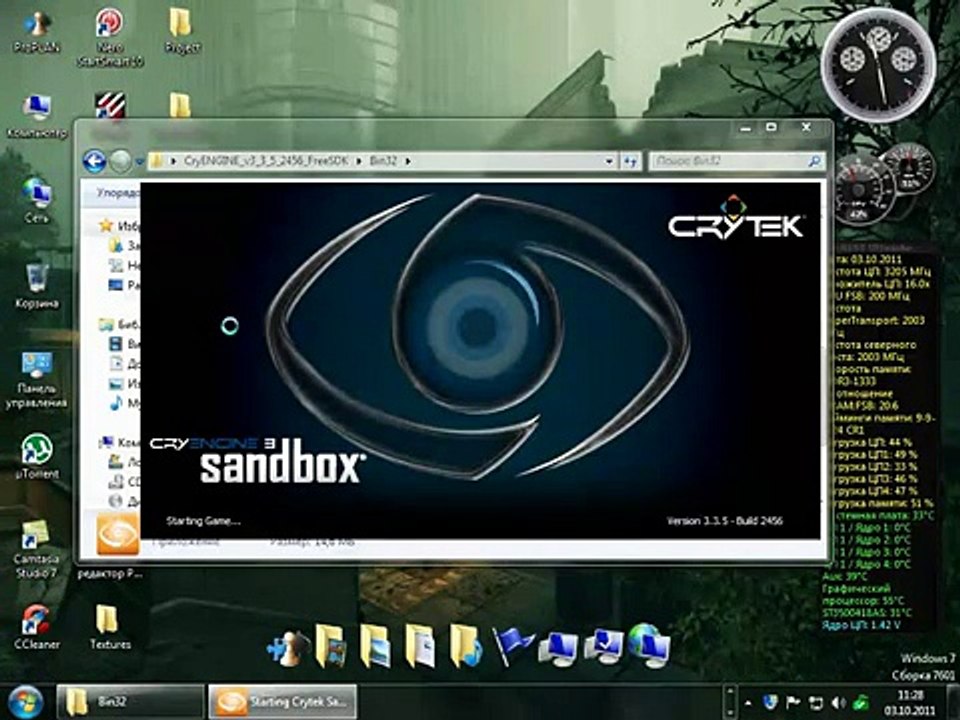Open Панель управления desktop shortcut
960x720 pixels.
tap(37, 380)
